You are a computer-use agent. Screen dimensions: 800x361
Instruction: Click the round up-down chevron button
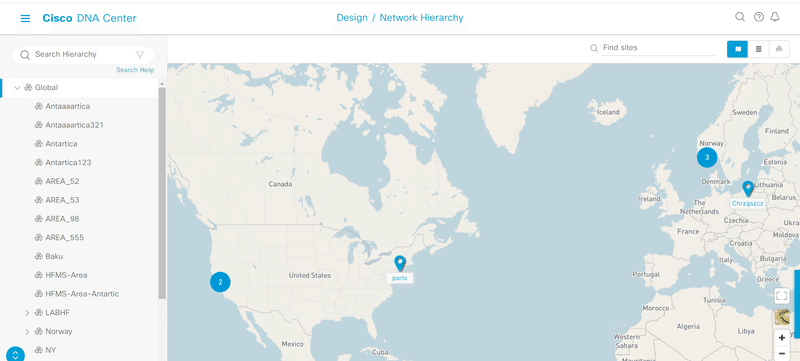tap(15, 355)
